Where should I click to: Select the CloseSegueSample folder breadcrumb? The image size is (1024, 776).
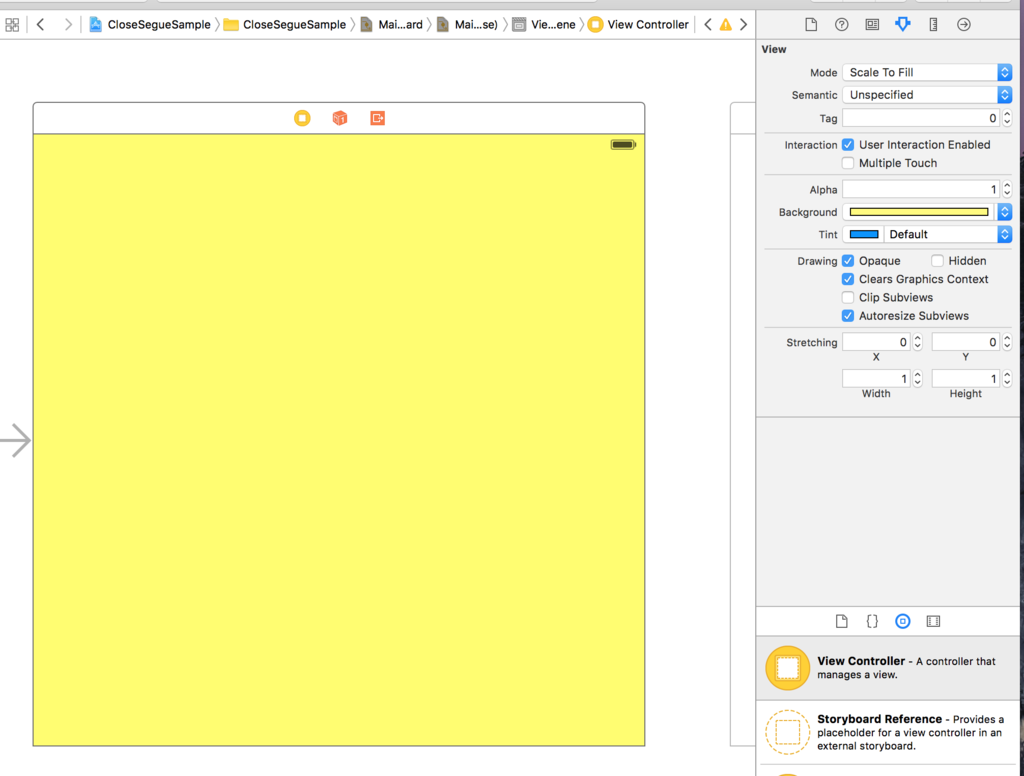tap(285, 25)
